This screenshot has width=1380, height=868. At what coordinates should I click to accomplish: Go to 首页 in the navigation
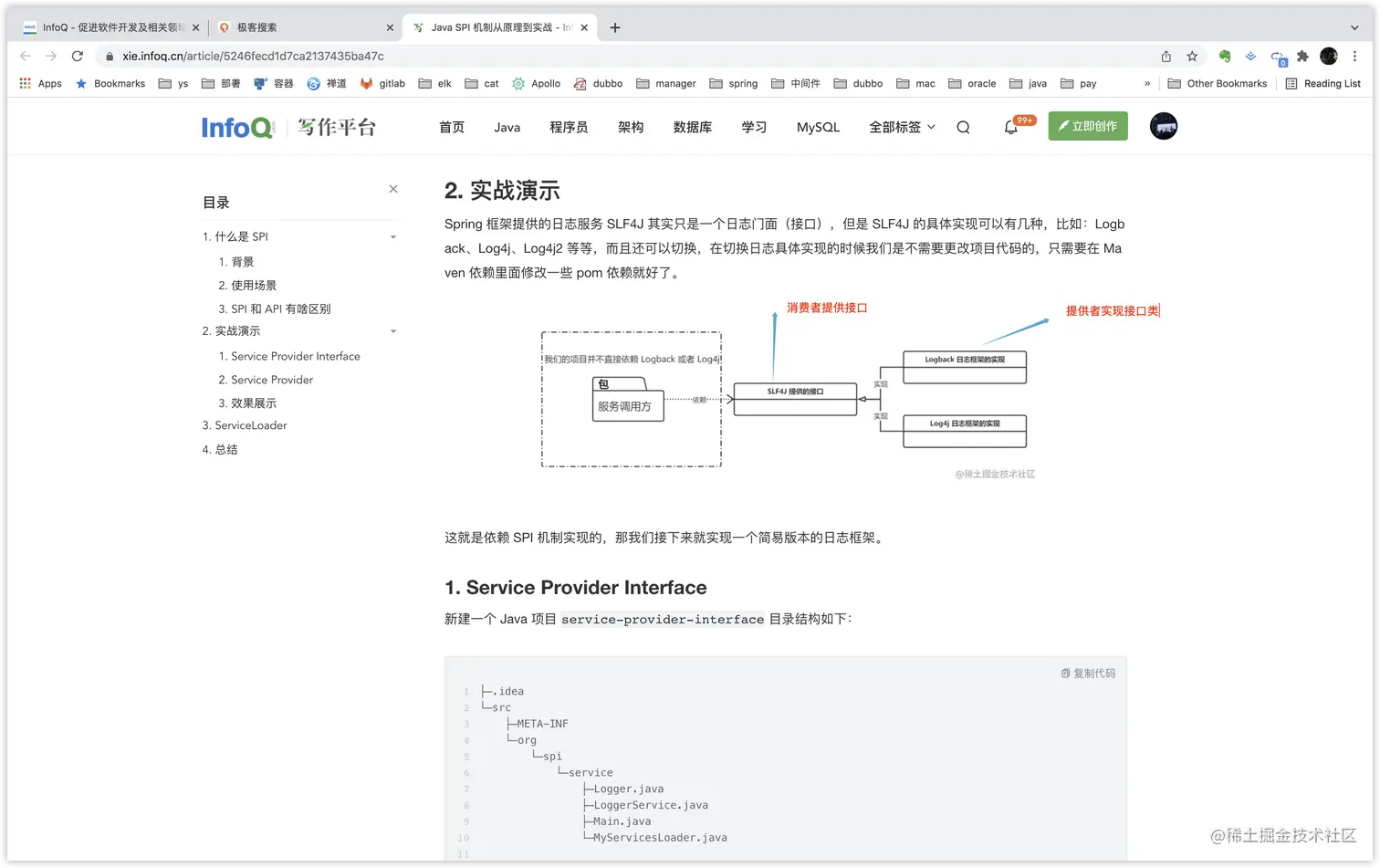[x=452, y=127]
